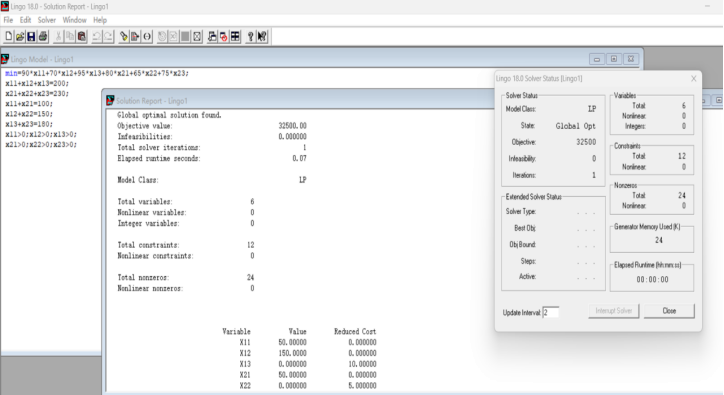This screenshot has width=724, height=395.
Task: Click the Solution Report window title icon
Action: [110, 100]
